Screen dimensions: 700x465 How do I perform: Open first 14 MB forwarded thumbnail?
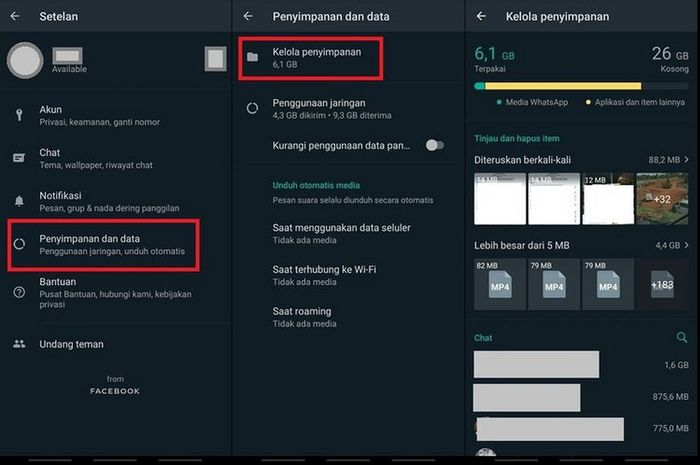(x=500, y=199)
